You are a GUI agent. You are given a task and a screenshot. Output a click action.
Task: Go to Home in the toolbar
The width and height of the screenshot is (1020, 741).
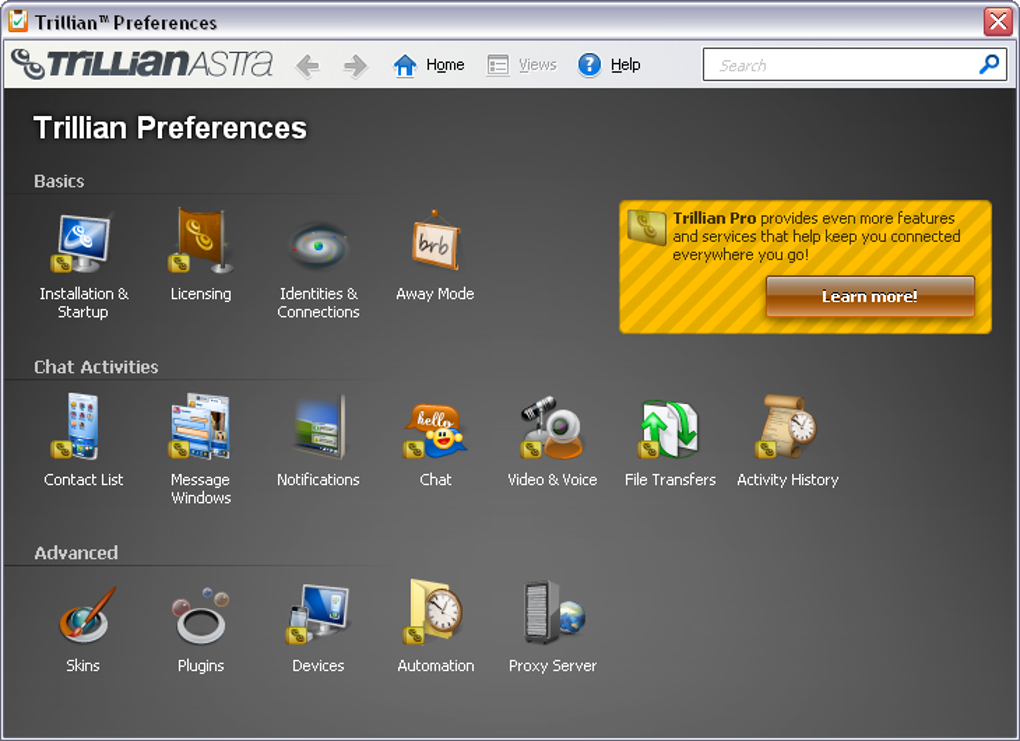(x=429, y=65)
